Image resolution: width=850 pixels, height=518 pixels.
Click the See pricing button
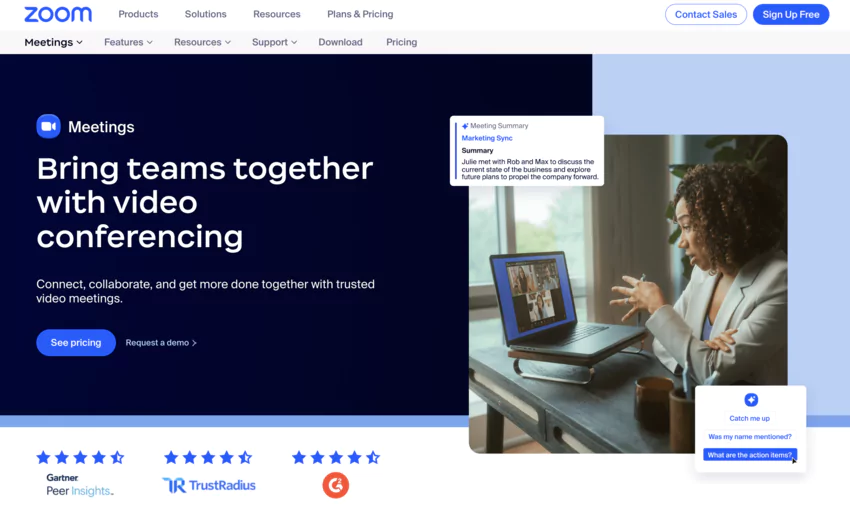76,342
